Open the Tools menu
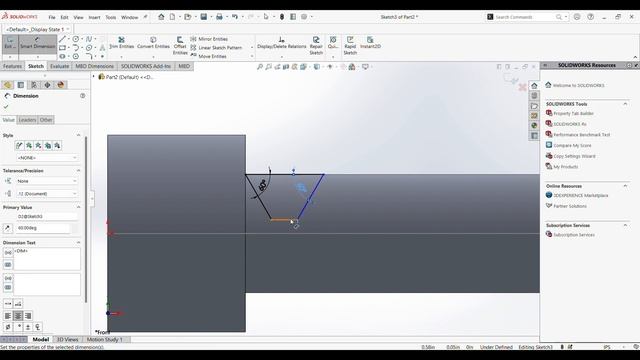 pyautogui.click(x=111, y=18)
